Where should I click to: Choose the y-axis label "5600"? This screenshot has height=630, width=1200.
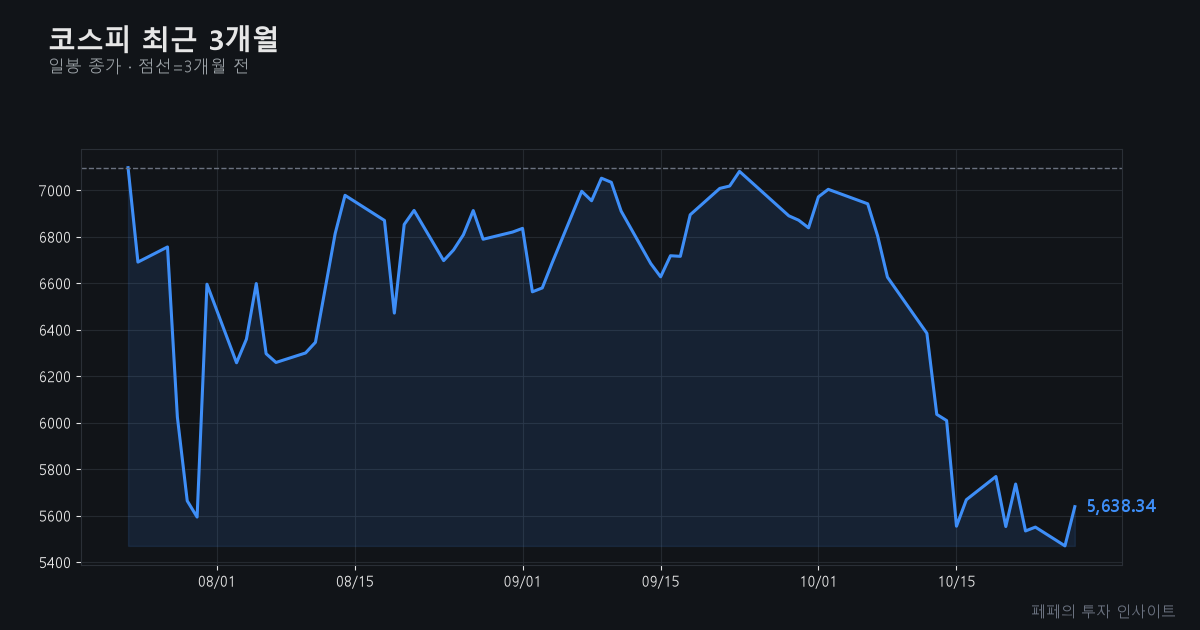(57, 517)
